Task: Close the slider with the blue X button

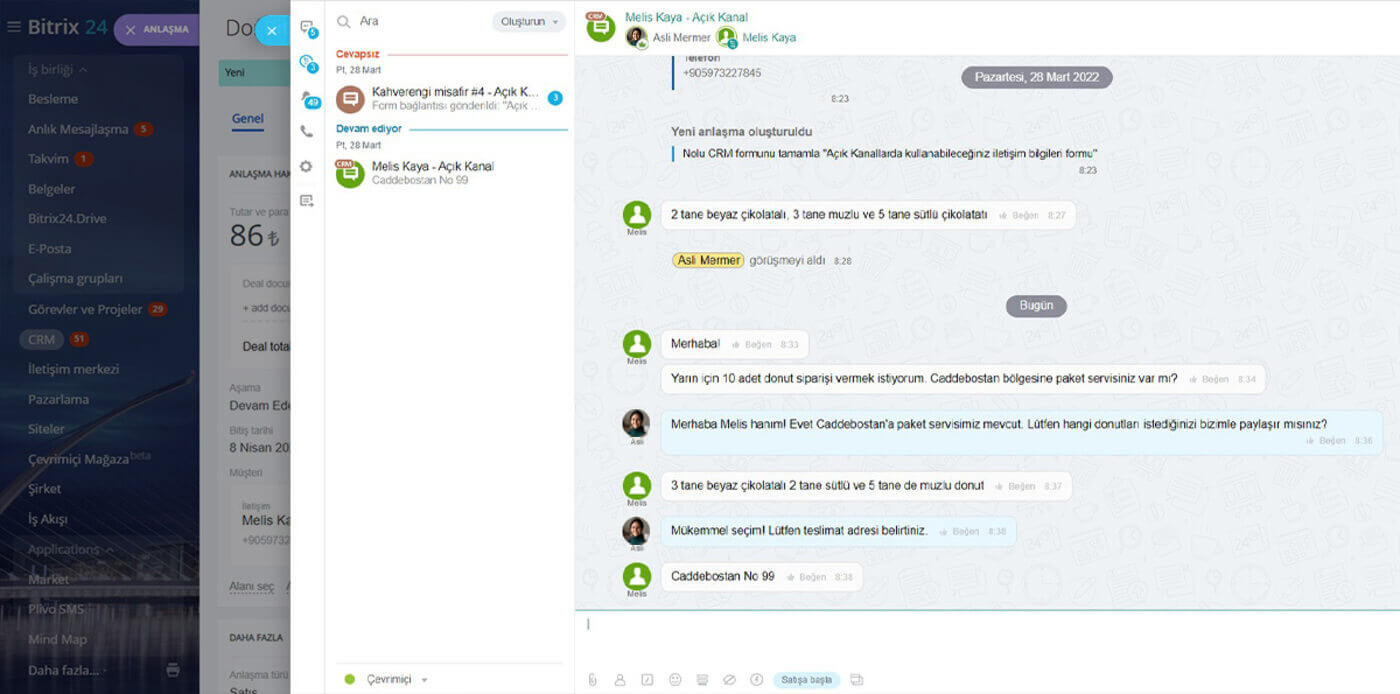Action: 272,31
